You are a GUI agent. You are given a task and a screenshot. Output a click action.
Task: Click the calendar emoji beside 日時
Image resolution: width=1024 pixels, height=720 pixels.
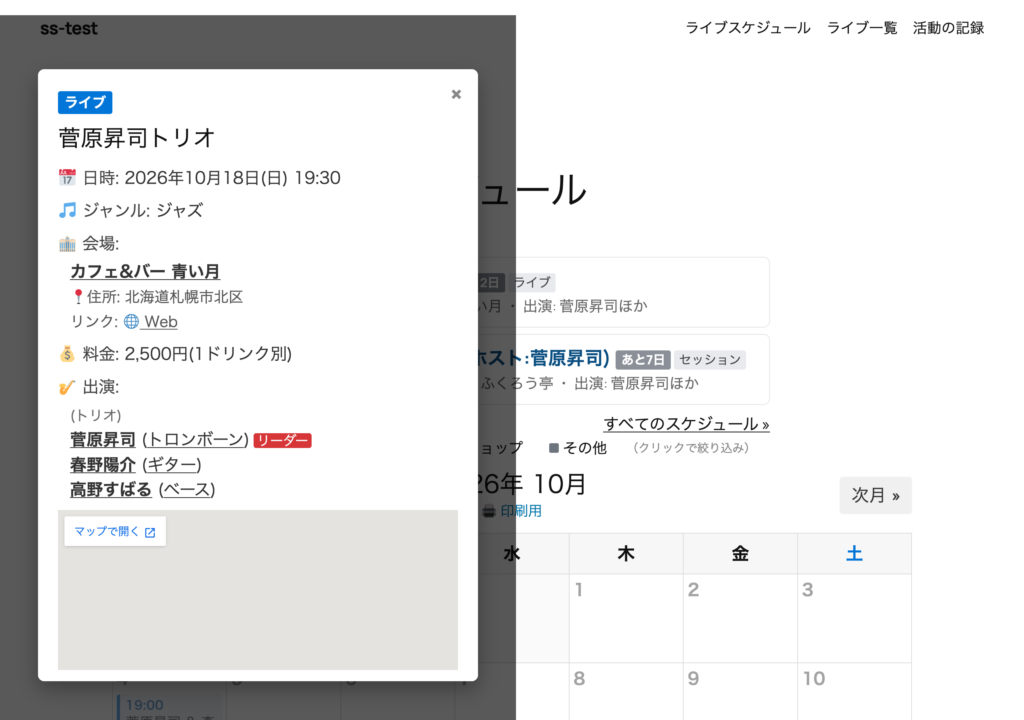pos(67,178)
